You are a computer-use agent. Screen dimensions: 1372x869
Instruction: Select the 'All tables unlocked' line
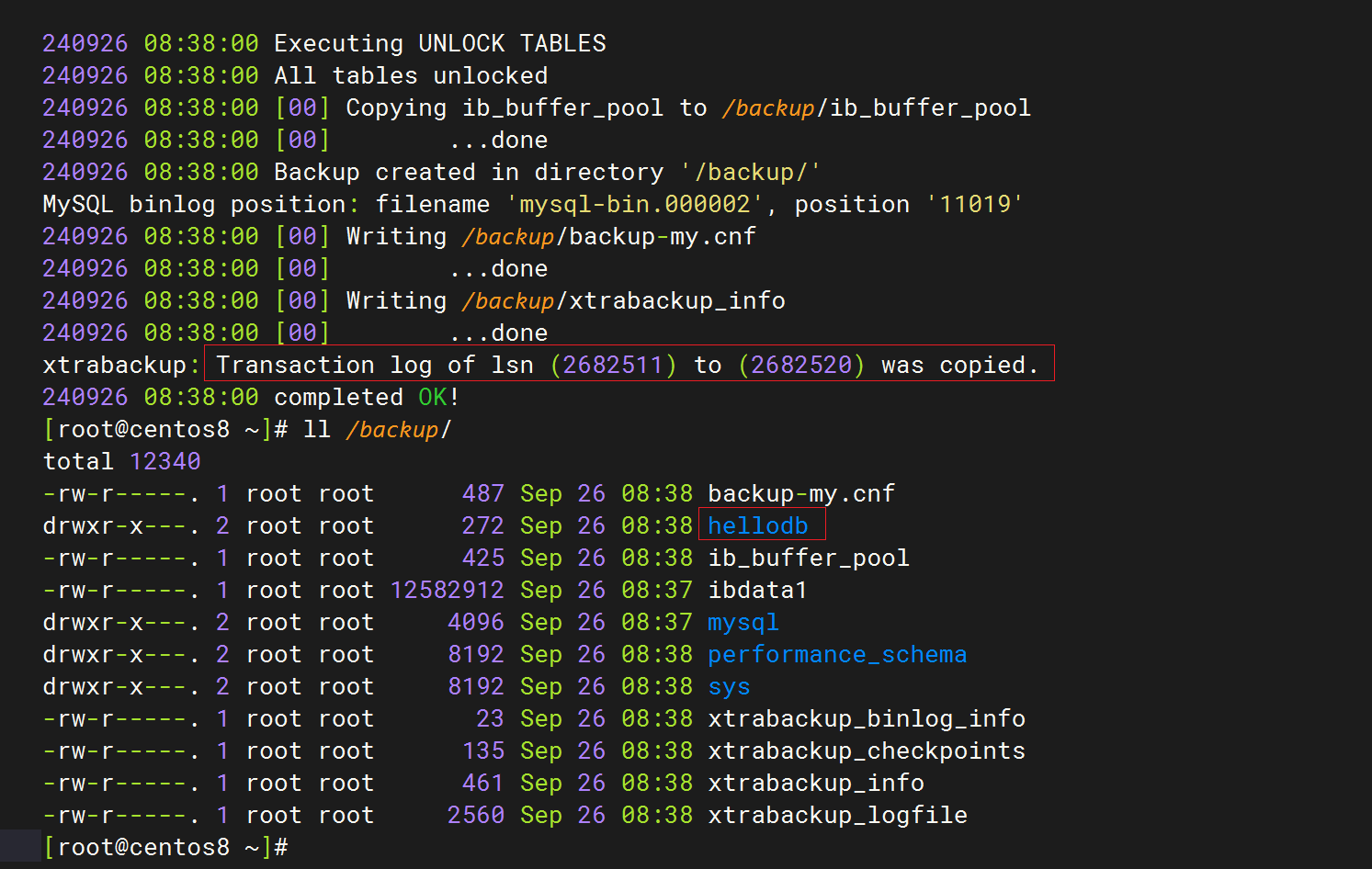coord(295,76)
